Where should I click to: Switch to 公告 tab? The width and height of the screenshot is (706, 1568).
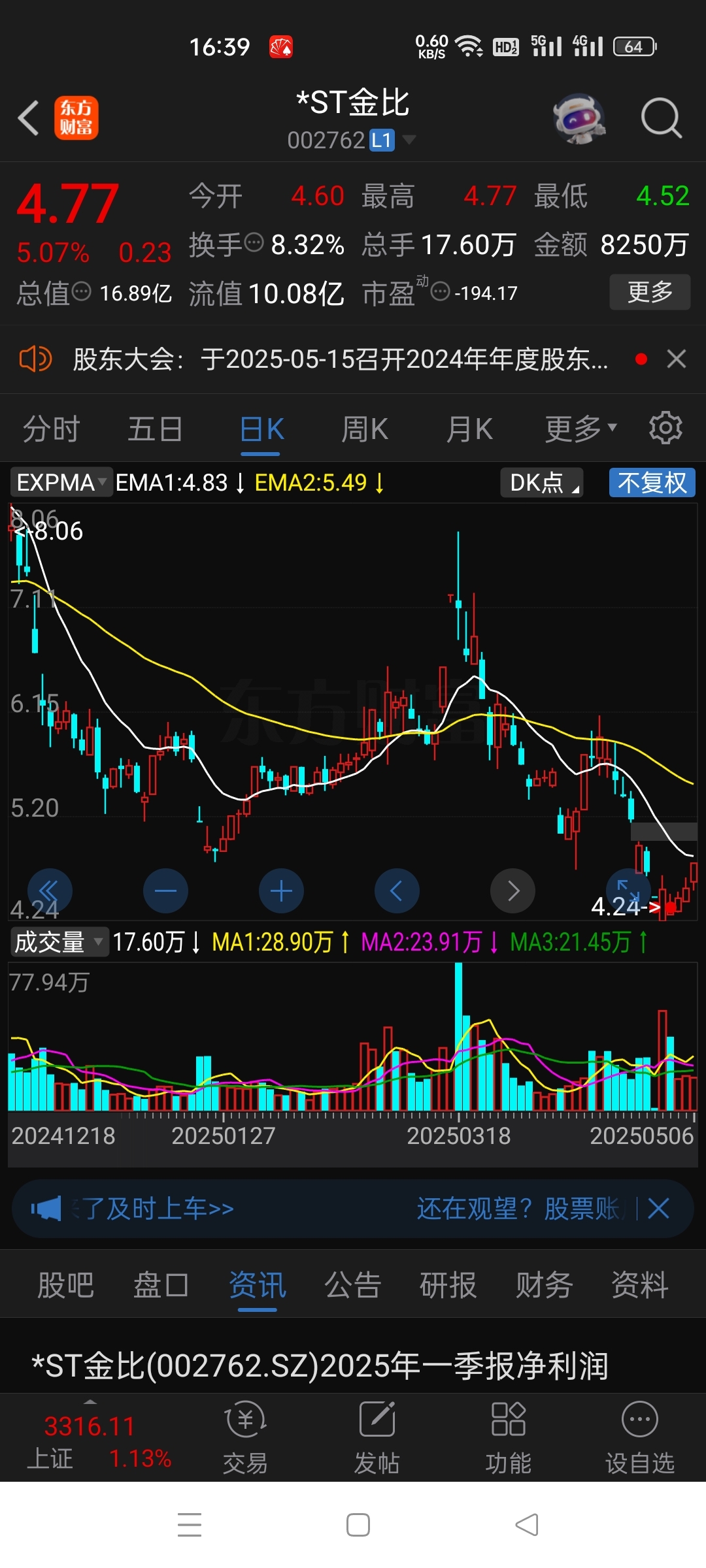pos(352,1285)
